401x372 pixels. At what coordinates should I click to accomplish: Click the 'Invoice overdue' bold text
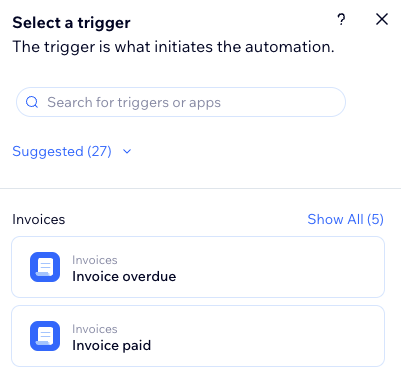coord(124,276)
